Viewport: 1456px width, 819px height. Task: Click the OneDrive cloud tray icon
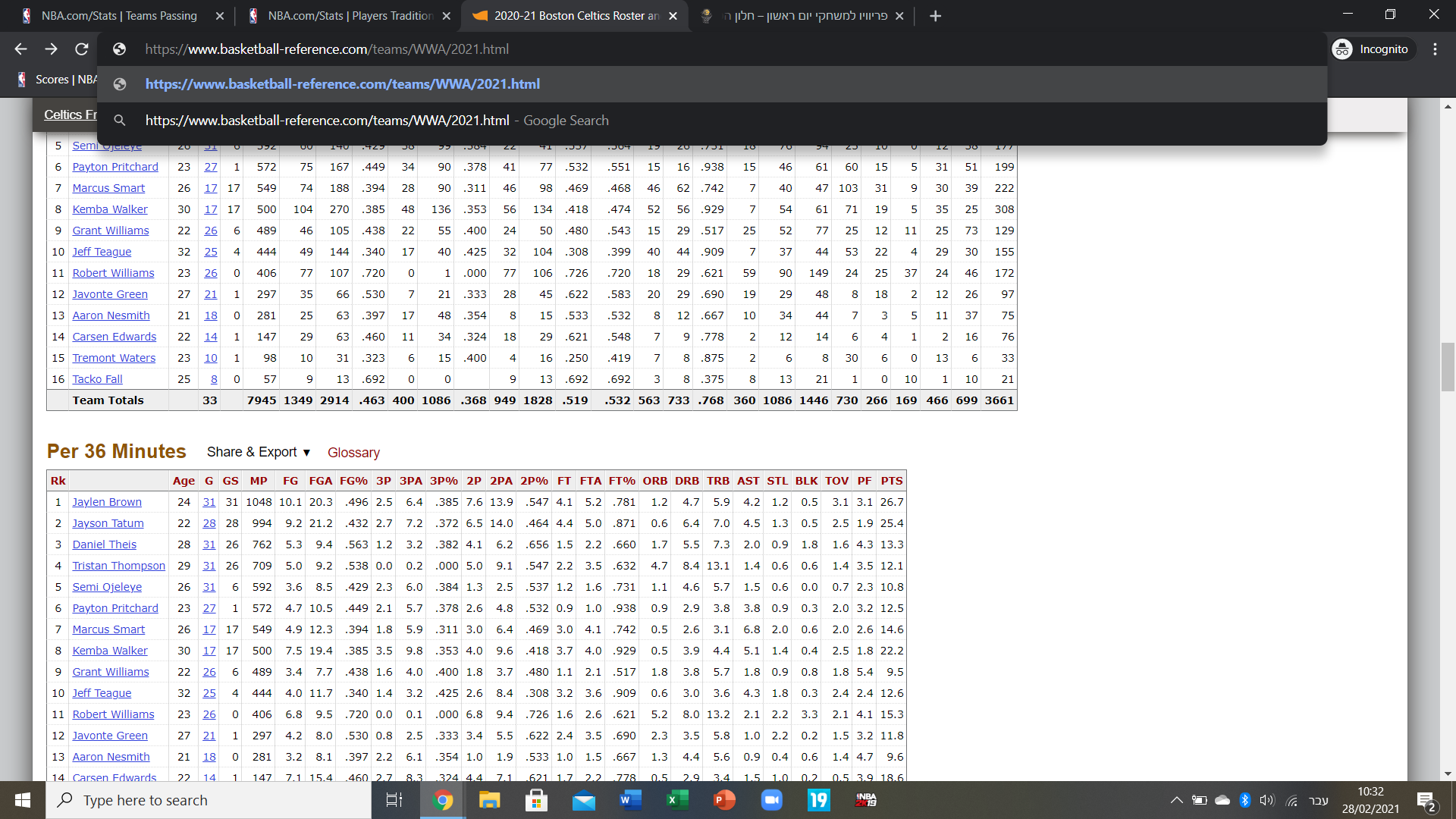click(x=1222, y=800)
